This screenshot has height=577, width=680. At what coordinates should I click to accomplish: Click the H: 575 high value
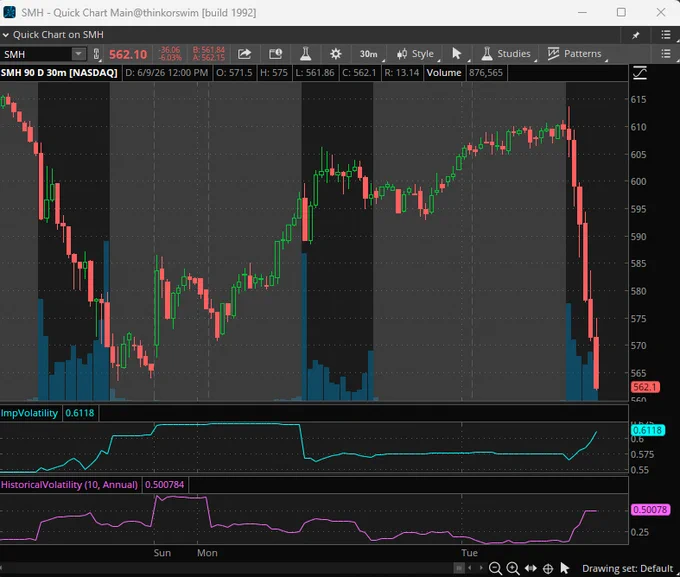(274, 73)
